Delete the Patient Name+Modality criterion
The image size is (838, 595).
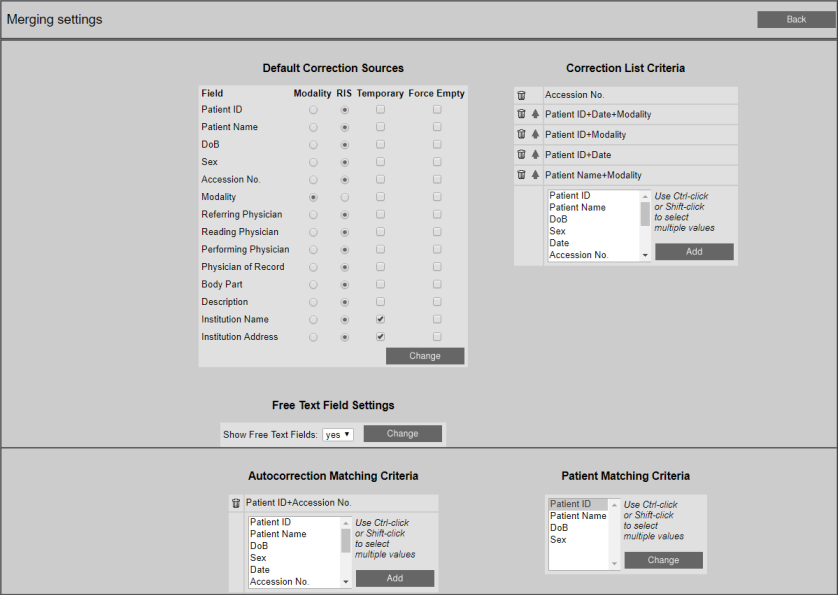click(521, 175)
